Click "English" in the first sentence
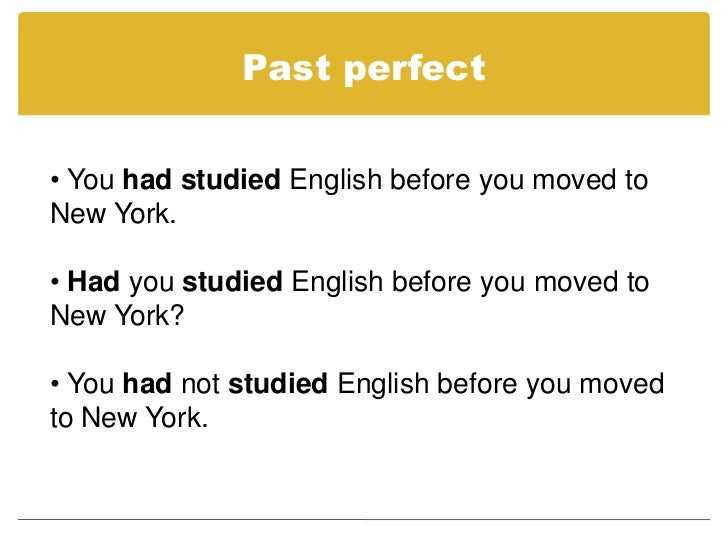728x546 pixels. coord(335,181)
